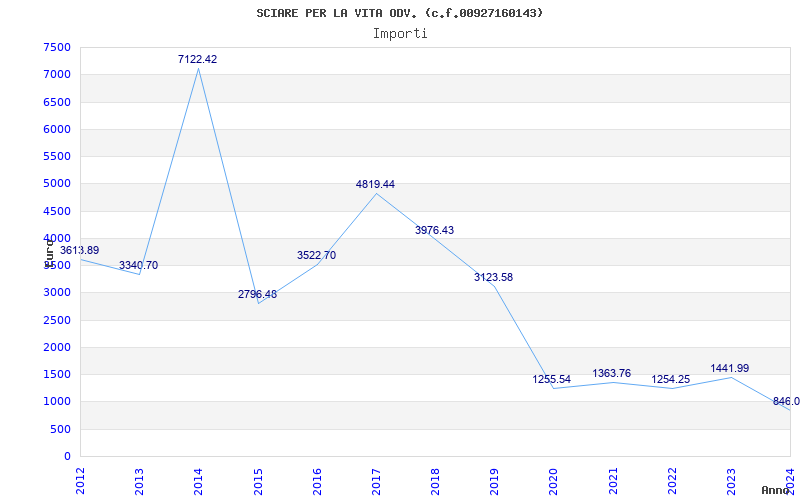Click the line point above 2017
This screenshot has width=800, height=500.
click(x=376, y=193)
